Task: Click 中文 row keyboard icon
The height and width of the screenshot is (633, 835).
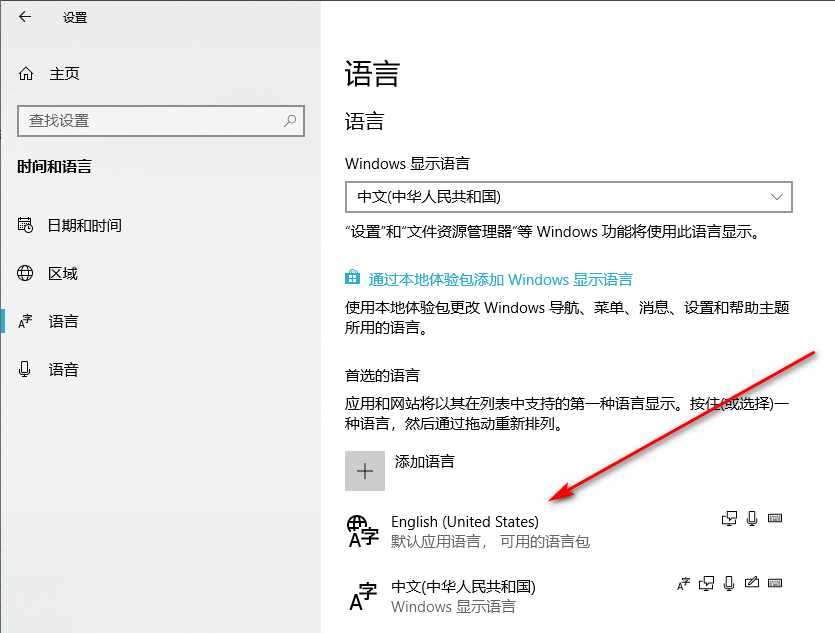Action: 775,583
